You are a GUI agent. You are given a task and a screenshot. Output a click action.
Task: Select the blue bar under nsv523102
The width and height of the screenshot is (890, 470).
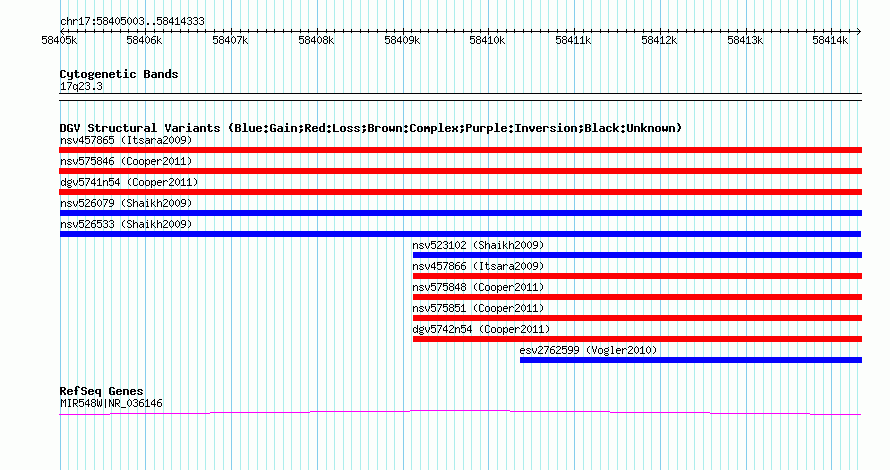coord(637,255)
